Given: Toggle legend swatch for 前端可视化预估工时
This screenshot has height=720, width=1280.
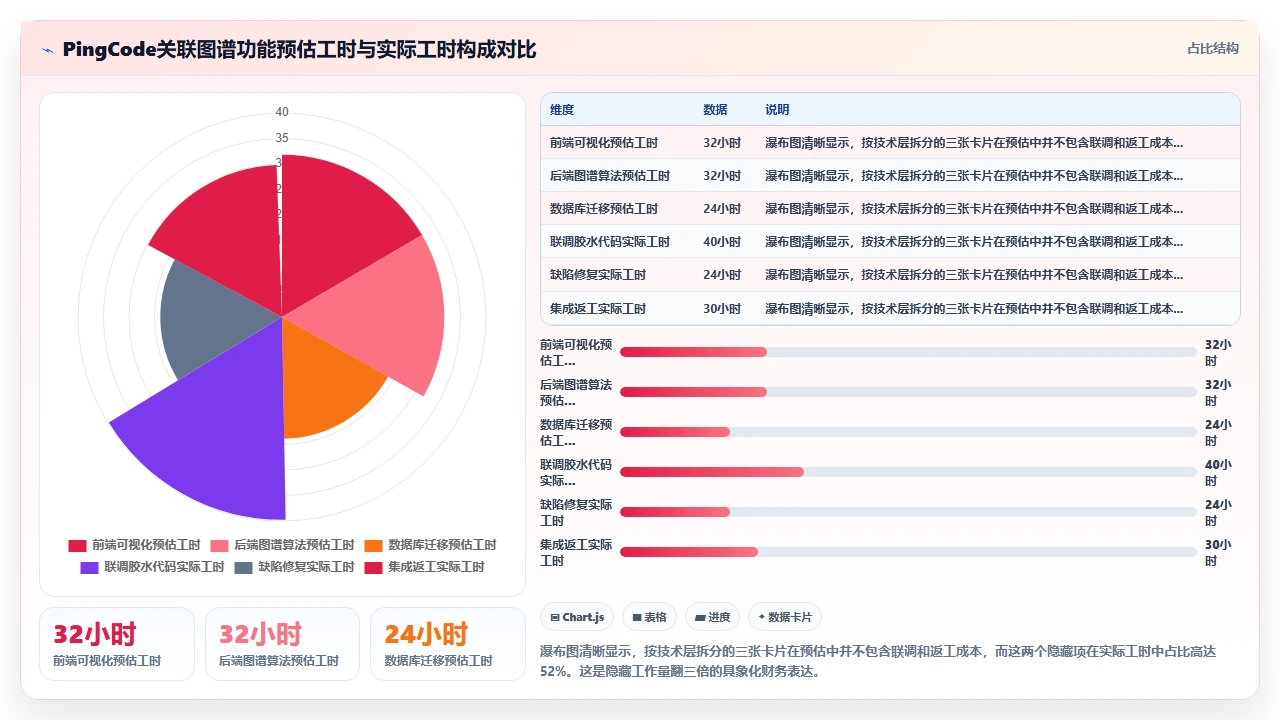Looking at the screenshot, I should 77,545.
